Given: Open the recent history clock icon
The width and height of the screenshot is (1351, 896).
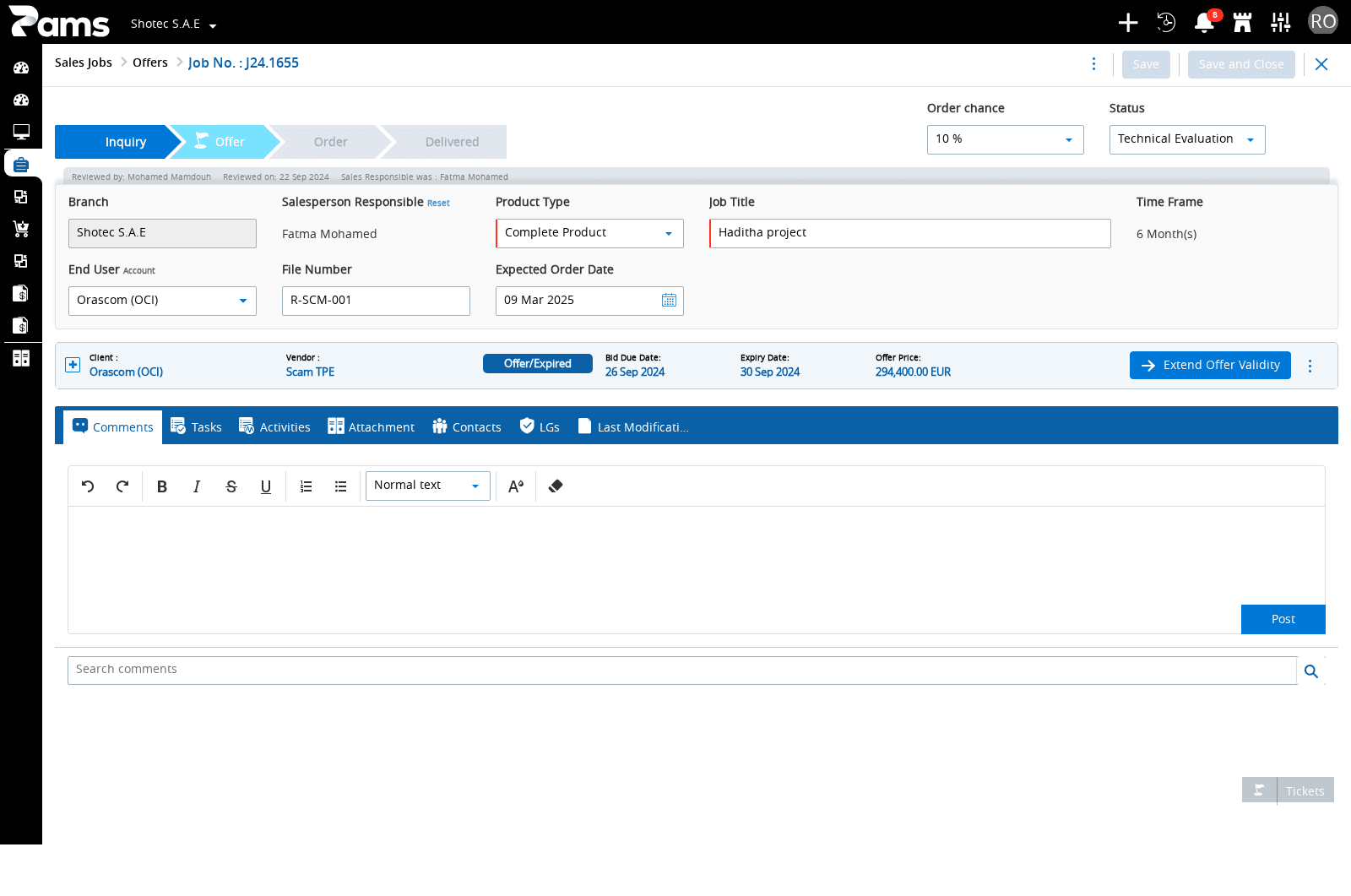Looking at the screenshot, I should click(x=1166, y=23).
